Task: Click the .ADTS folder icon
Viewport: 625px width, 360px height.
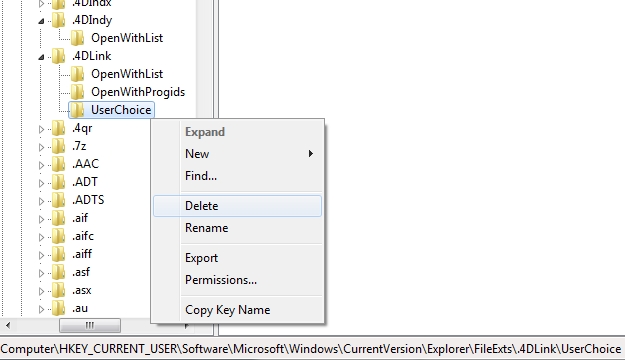Action: [59, 200]
